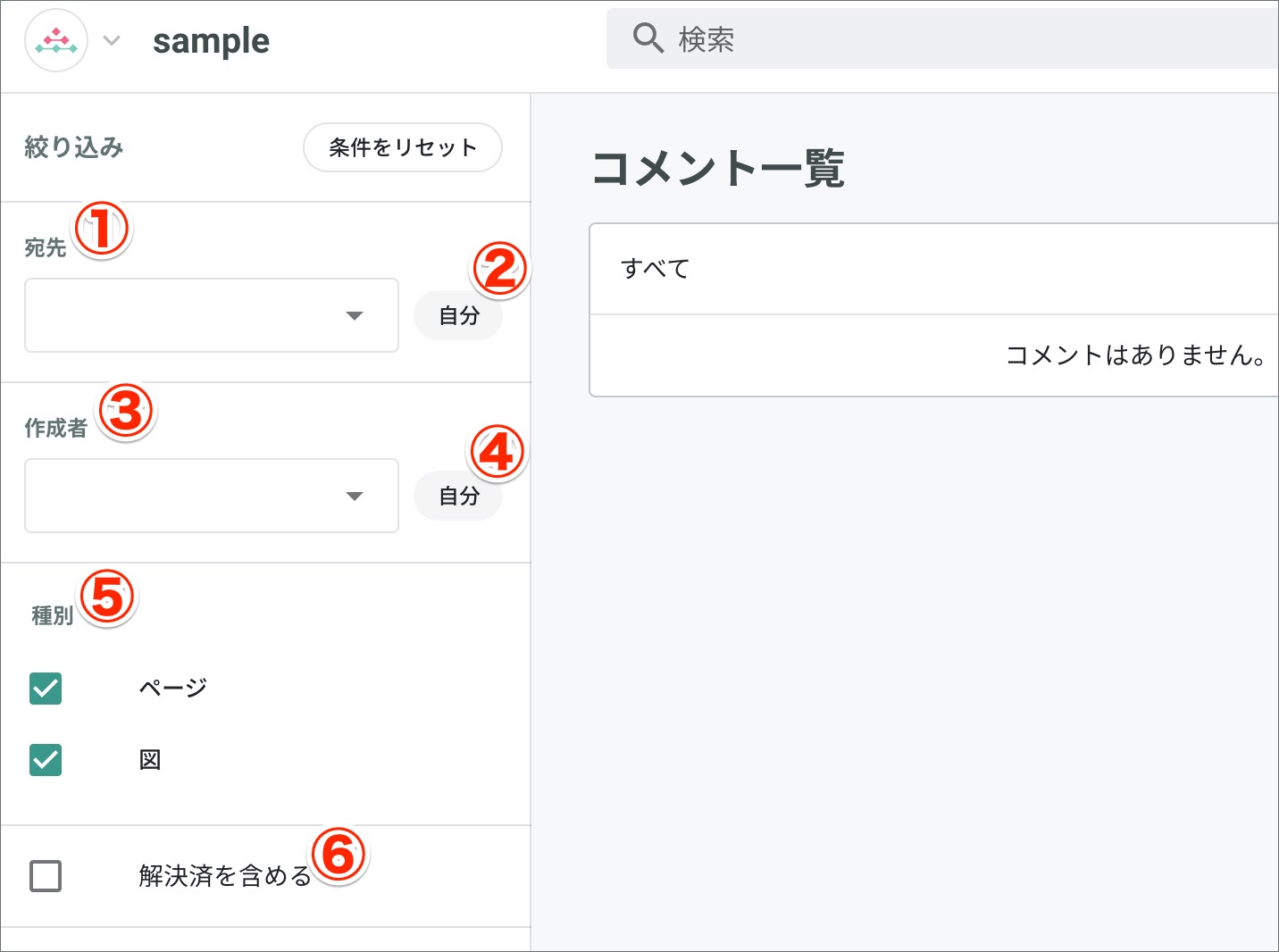Click 自分 next to the 宛先 dropdown
This screenshot has width=1279, height=952.
[457, 315]
